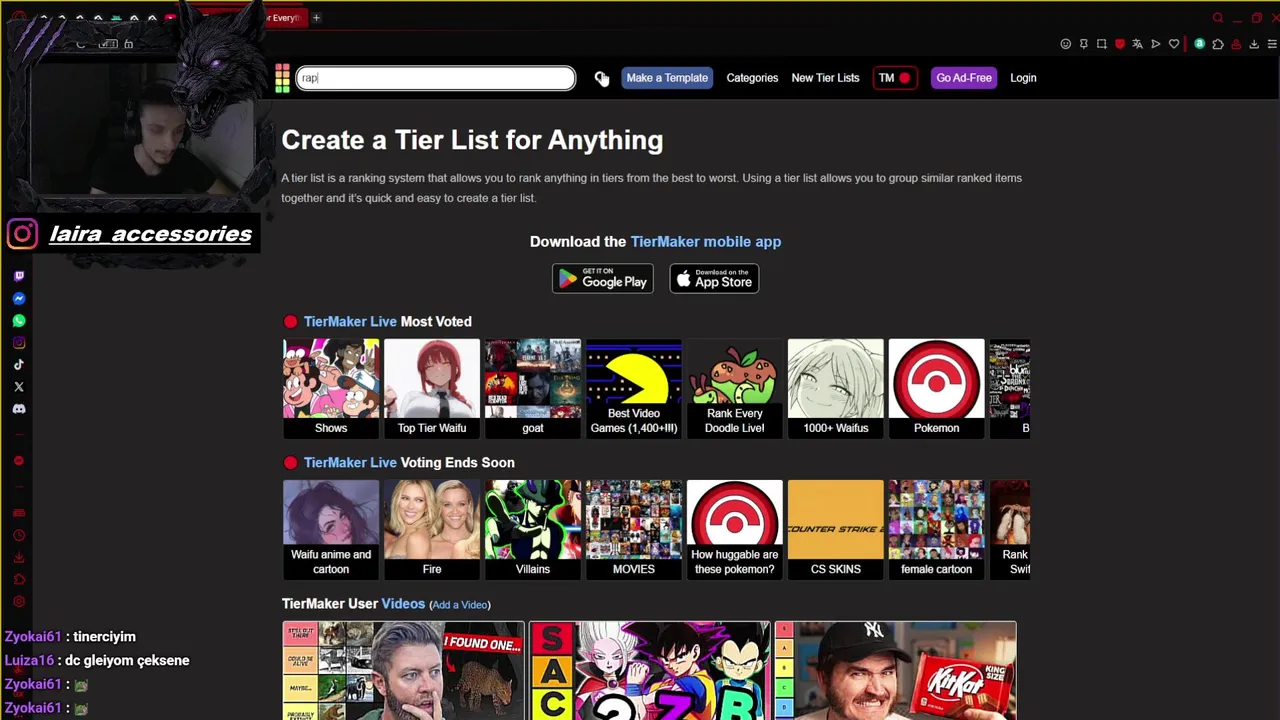Screen dimensions: 1280x720
Task: Open the Shows tier list thumbnail
Action: click(x=331, y=388)
